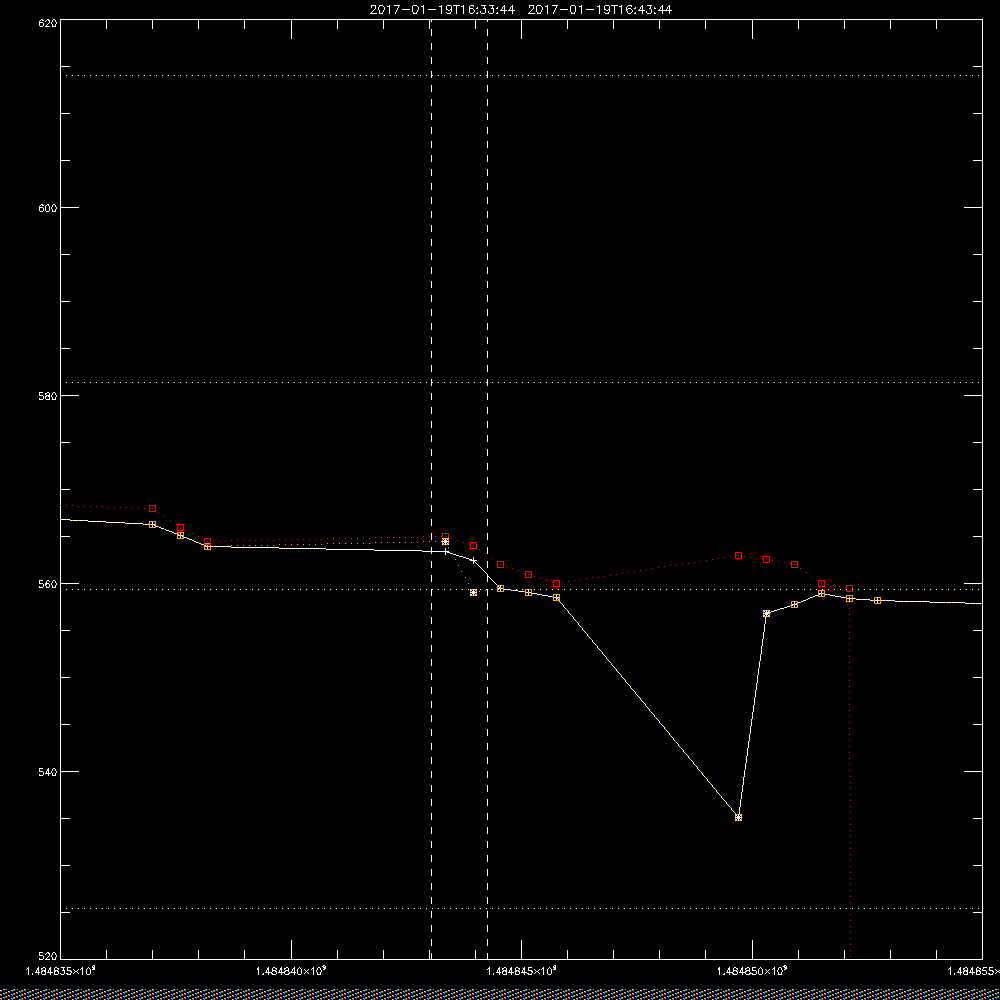Image resolution: width=1000 pixels, height=1000 pixels.
Task: Select the first orange point after the trough
Action: click(x=767, y=614)
